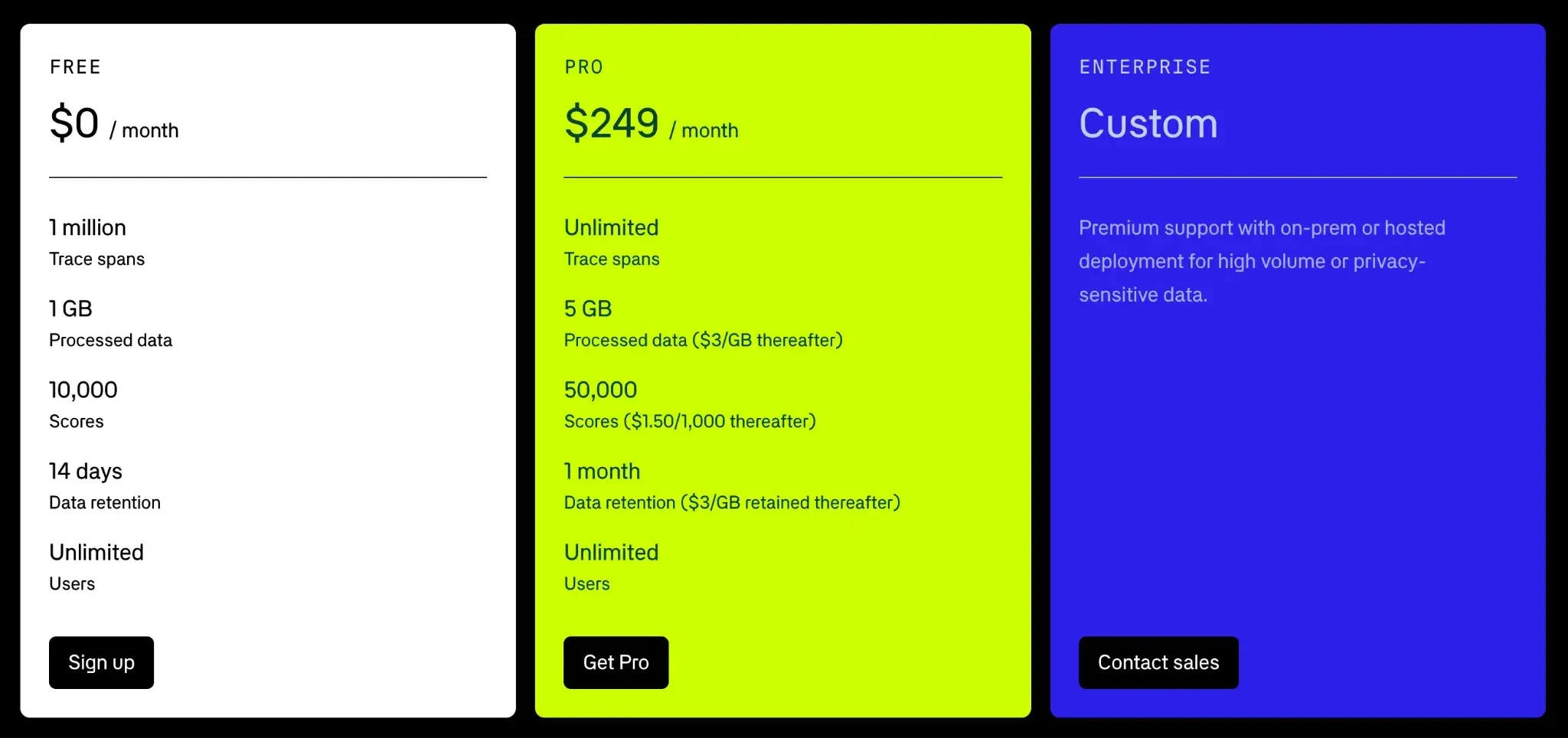Image resolution: width=1568 pixels, height=738 pixels.
Task: Select the ENTERPRISE plan heading
Action: point(1145,67)
